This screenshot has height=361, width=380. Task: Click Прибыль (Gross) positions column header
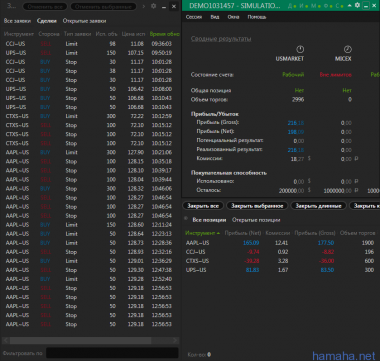point(315,233)
